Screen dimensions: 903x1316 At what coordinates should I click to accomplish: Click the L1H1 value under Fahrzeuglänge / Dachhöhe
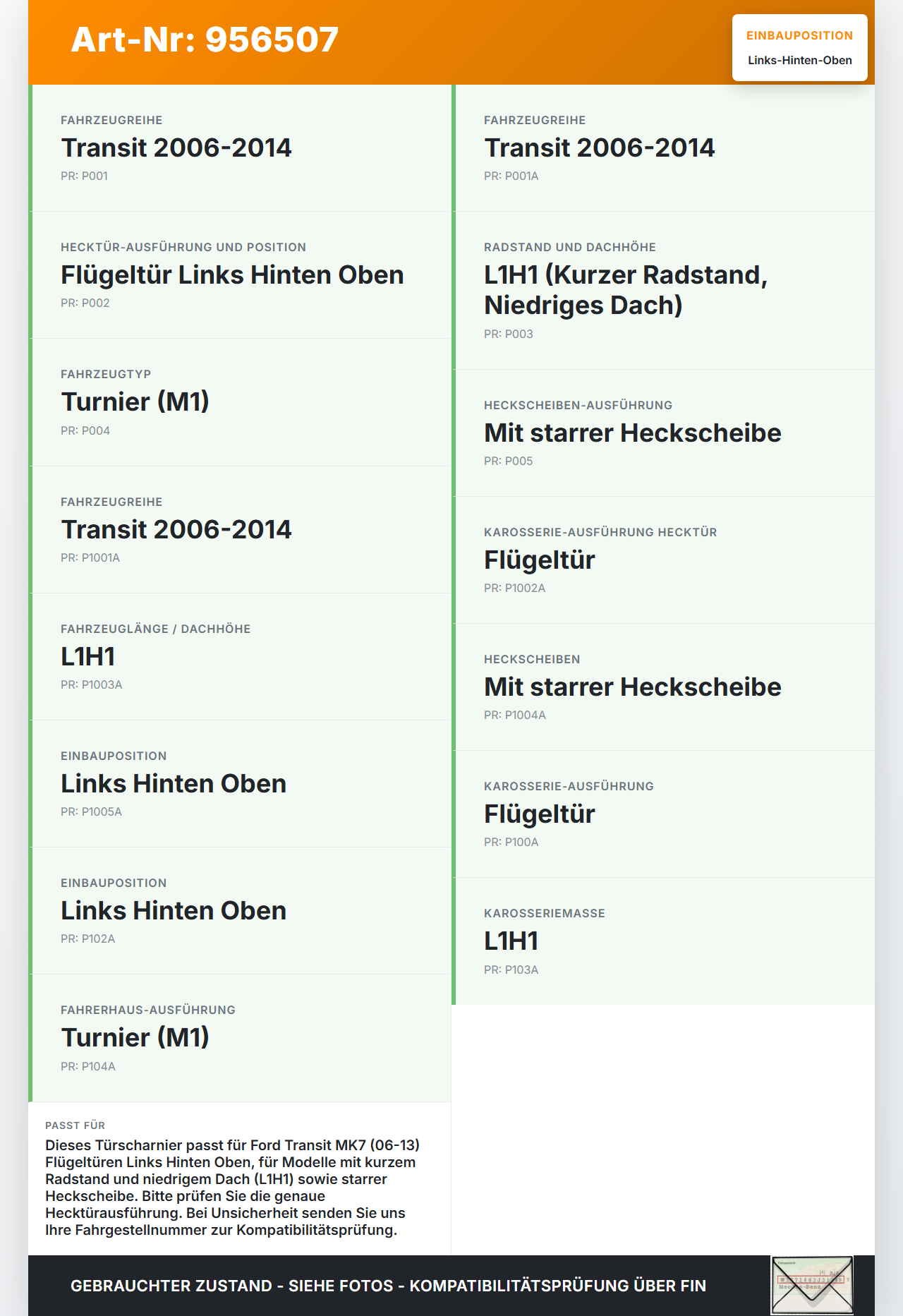point(87,657)
